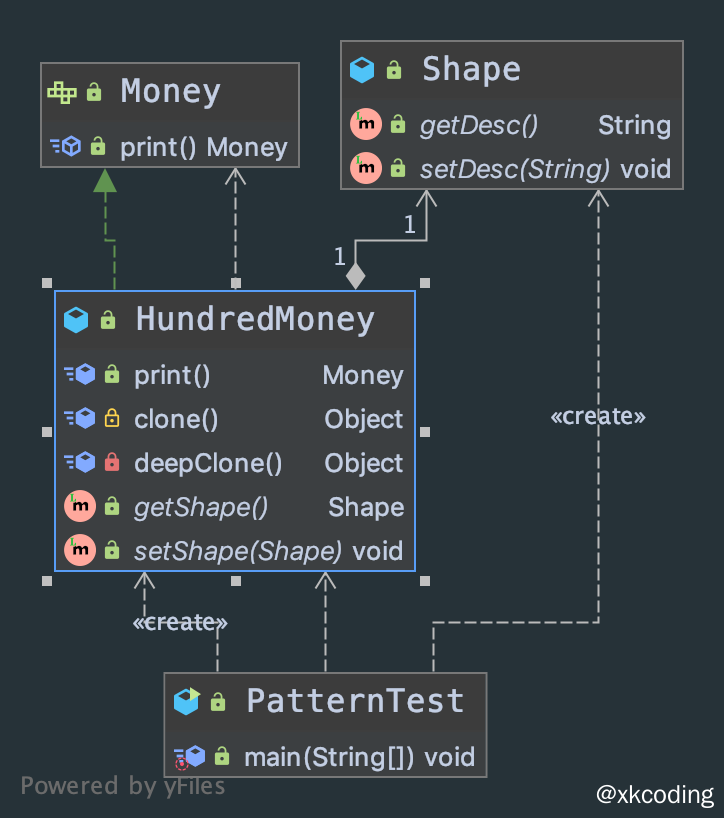Screen dimensions: 724x818
Task: Click the yellow lock beside clone()
Action: point(112,419)
